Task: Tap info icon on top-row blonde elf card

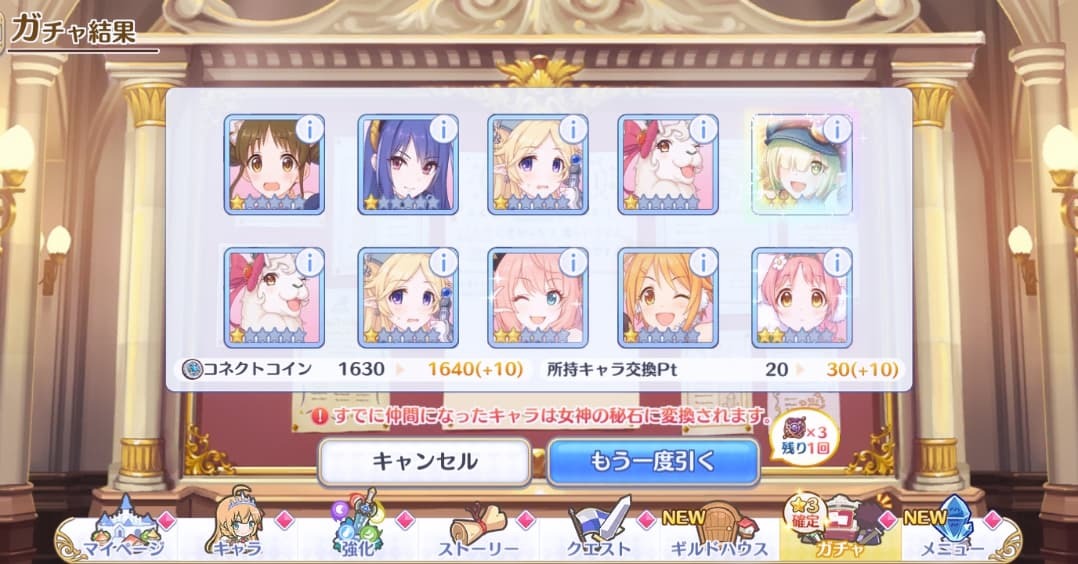Action: tap(573, 129)
